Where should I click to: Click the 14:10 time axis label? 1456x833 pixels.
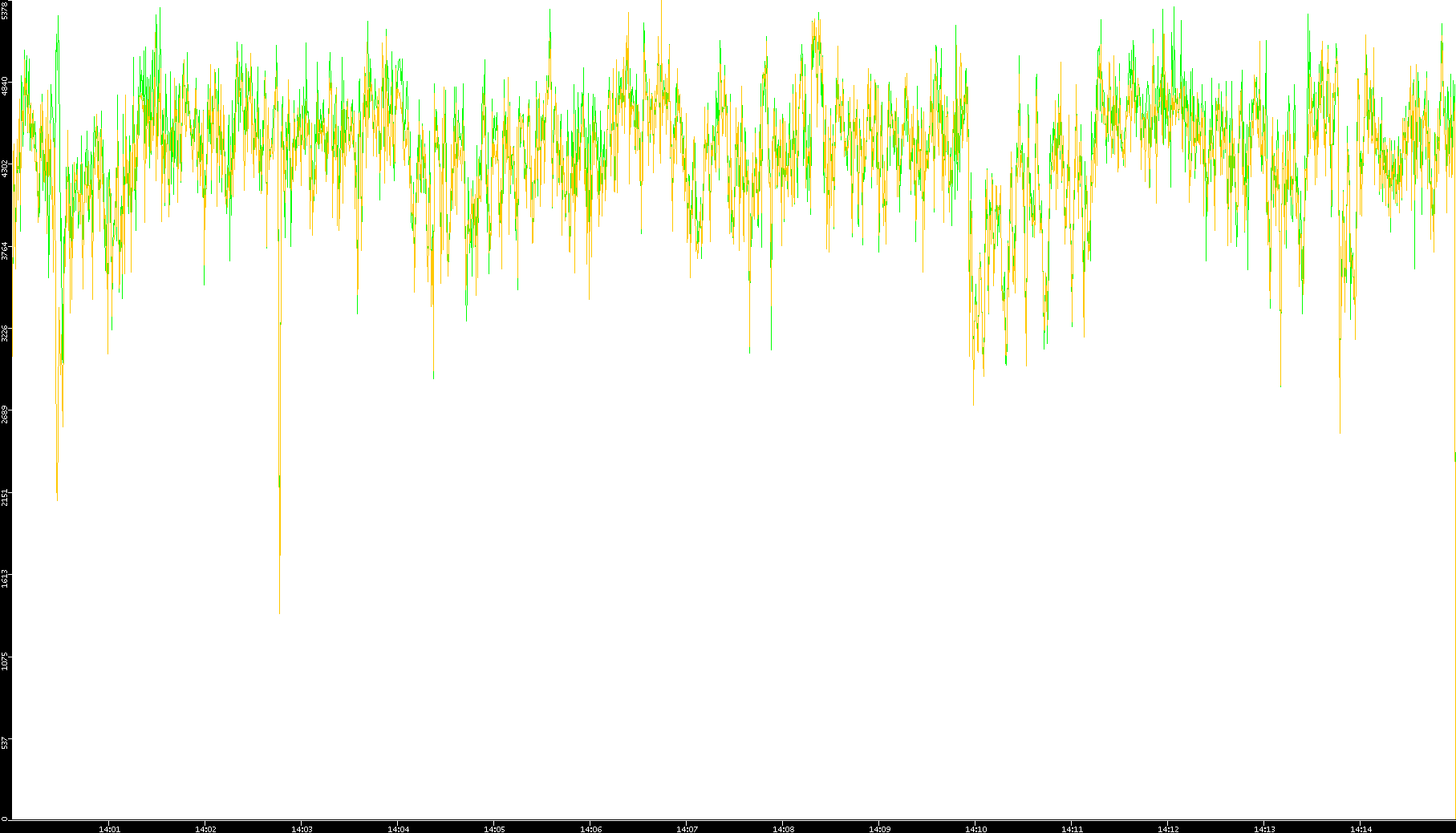point(975,829)
